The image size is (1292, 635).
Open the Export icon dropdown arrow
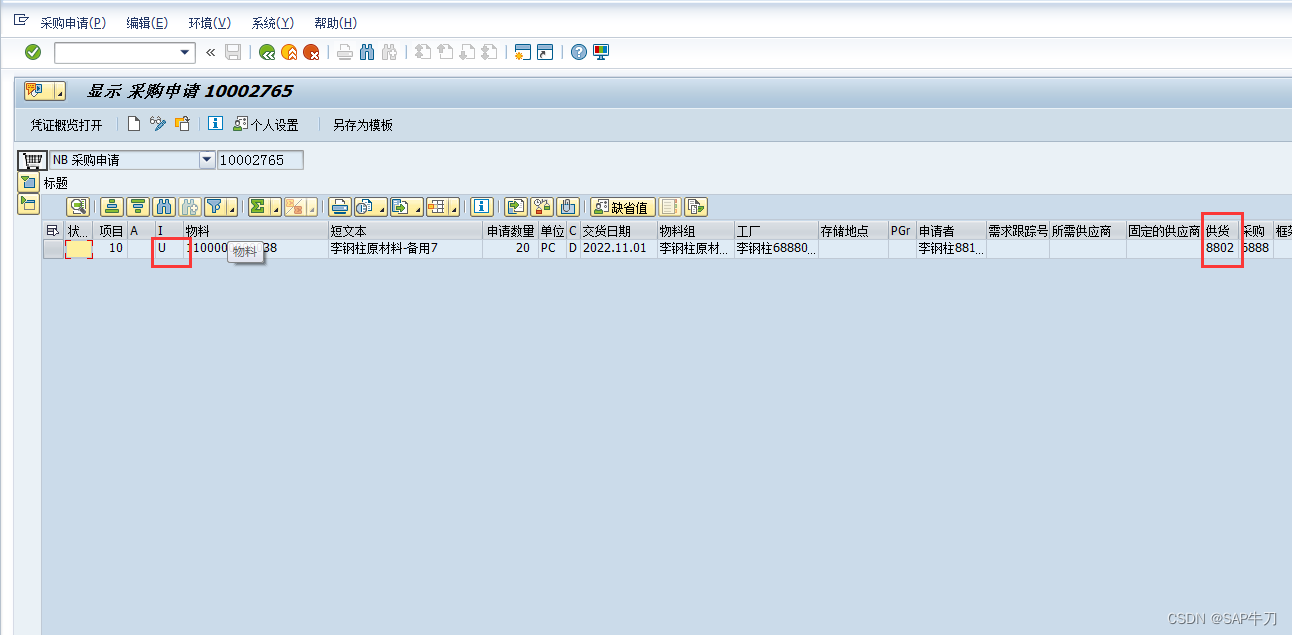[416, 207]
